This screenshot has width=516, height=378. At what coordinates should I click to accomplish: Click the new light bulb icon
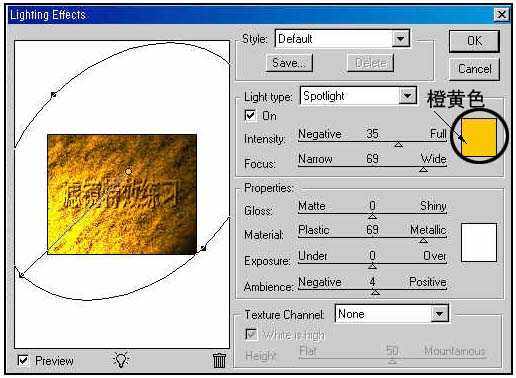click(x=121, y=360)
